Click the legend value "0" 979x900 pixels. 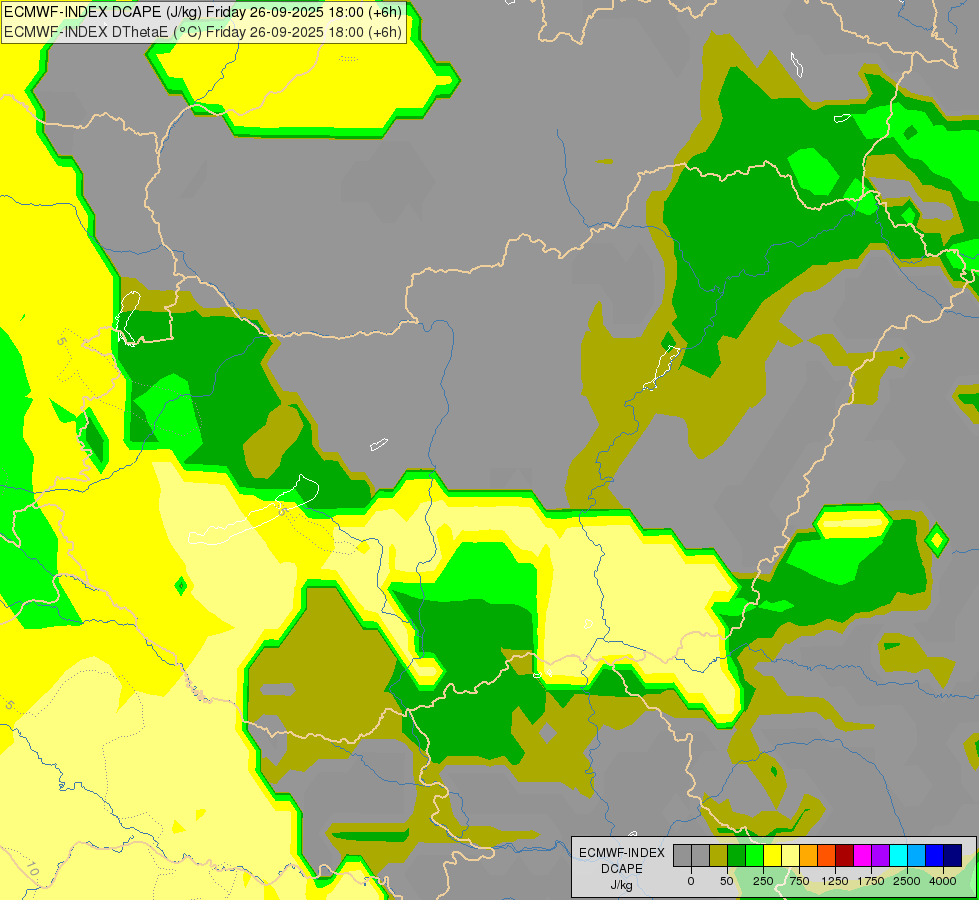[x=691, y=881]
